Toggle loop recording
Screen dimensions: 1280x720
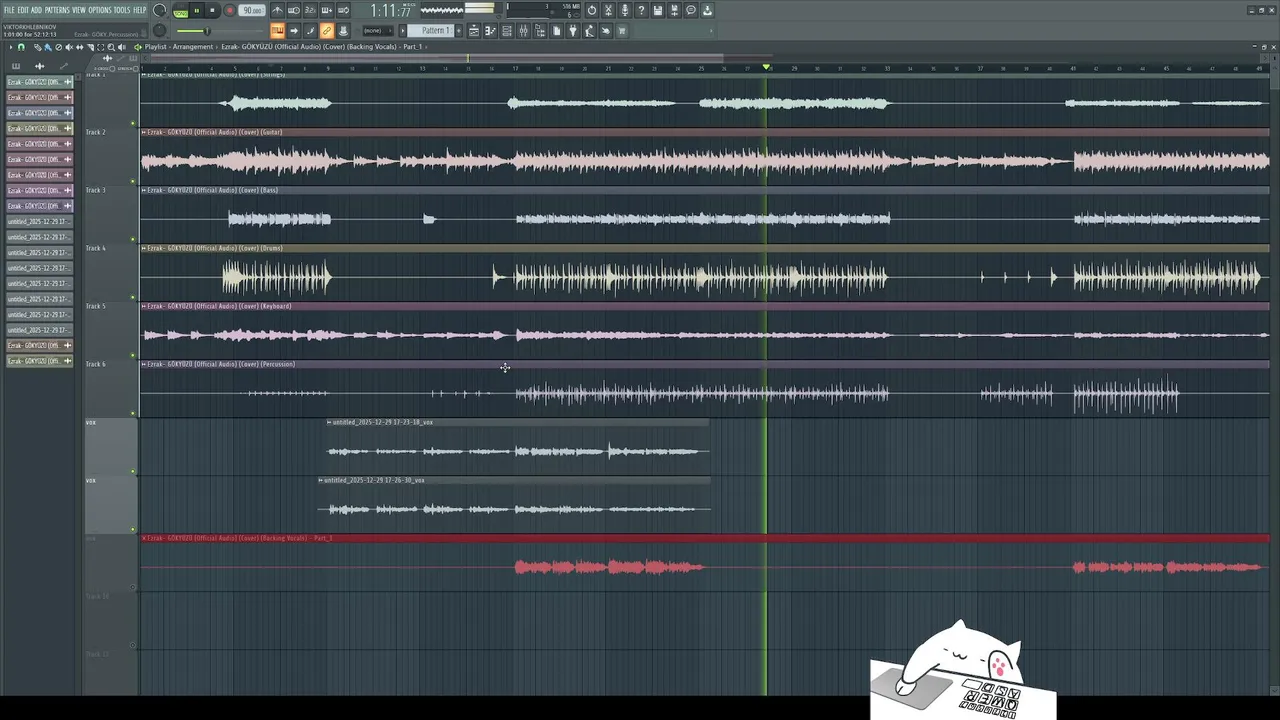pyautogui.click(x=343, y=11)
